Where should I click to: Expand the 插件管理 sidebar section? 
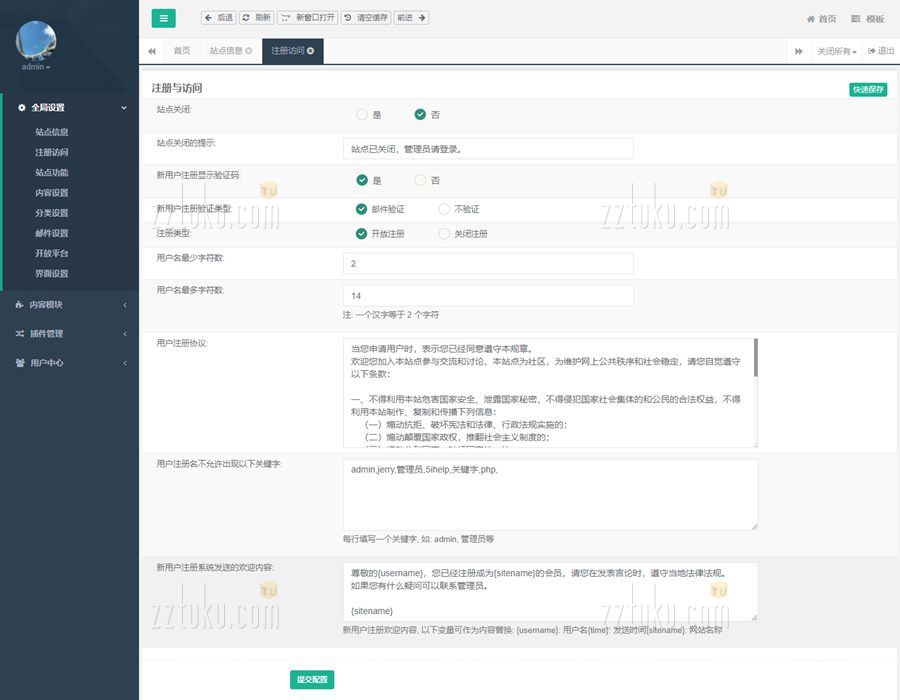68,334
